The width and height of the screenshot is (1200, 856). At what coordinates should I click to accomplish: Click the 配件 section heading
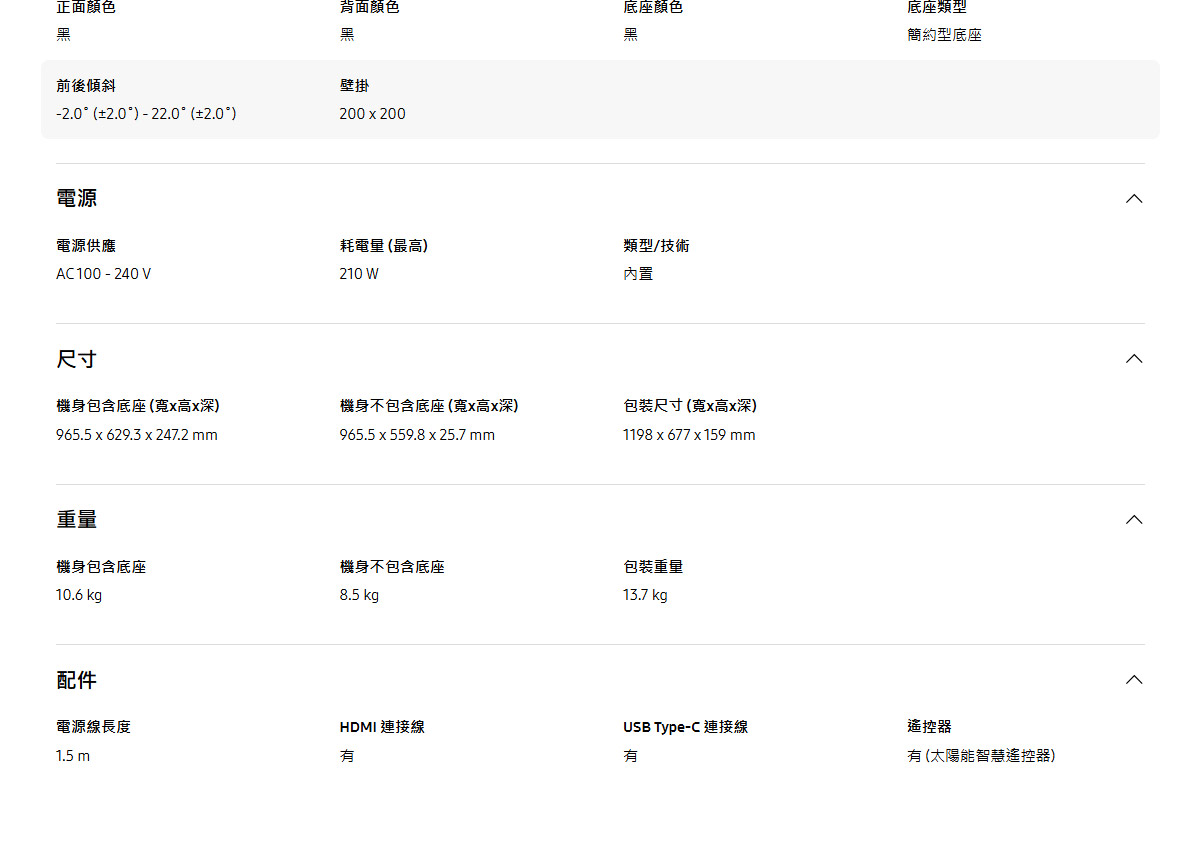tap(77, 680)
